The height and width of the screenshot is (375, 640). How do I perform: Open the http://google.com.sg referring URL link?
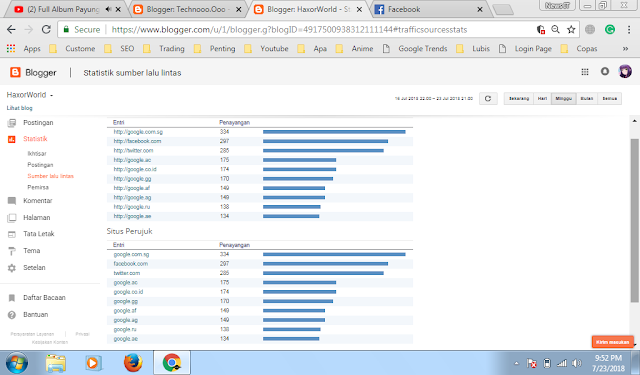[x=138, y=132]
